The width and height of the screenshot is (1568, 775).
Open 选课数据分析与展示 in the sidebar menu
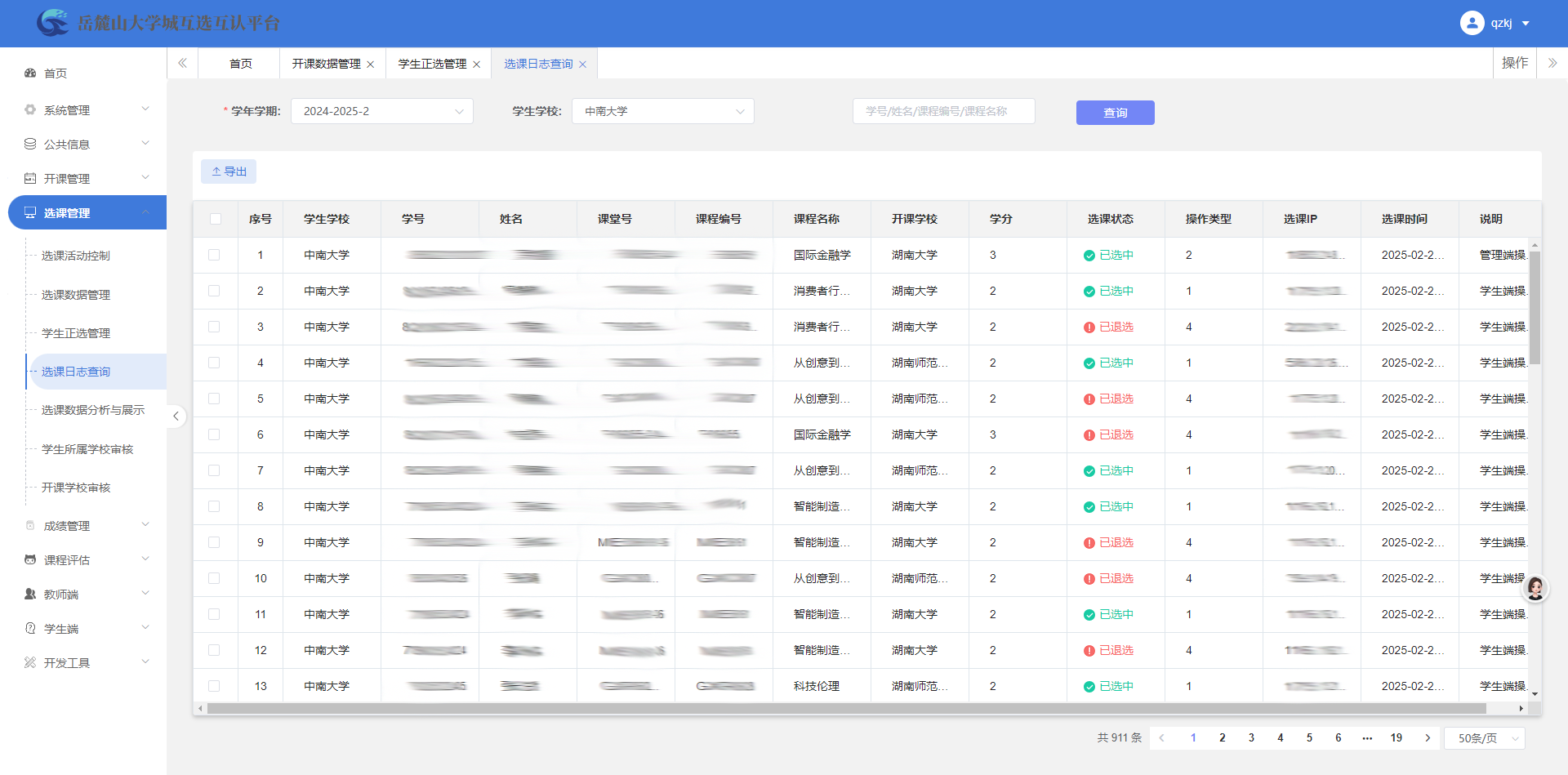click(x=93, y=410)
